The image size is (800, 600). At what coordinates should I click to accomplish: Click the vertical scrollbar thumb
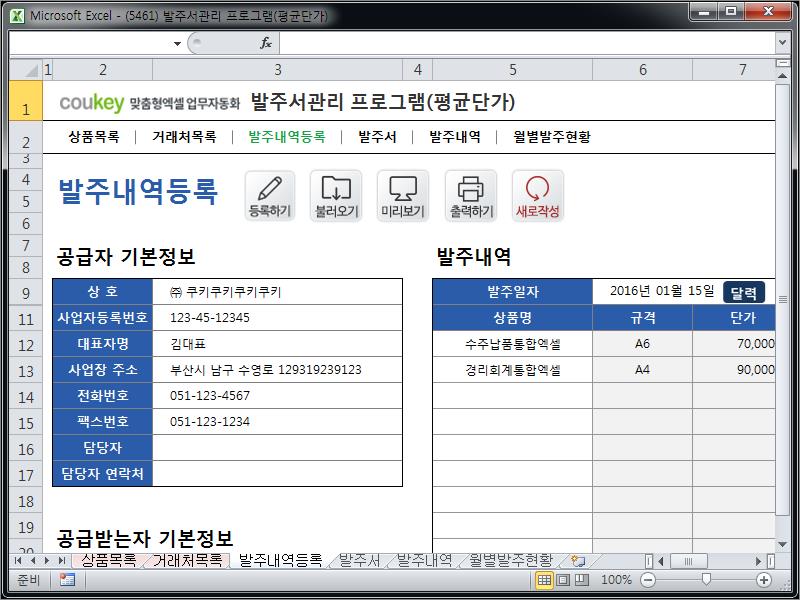[x=782, y=299]
